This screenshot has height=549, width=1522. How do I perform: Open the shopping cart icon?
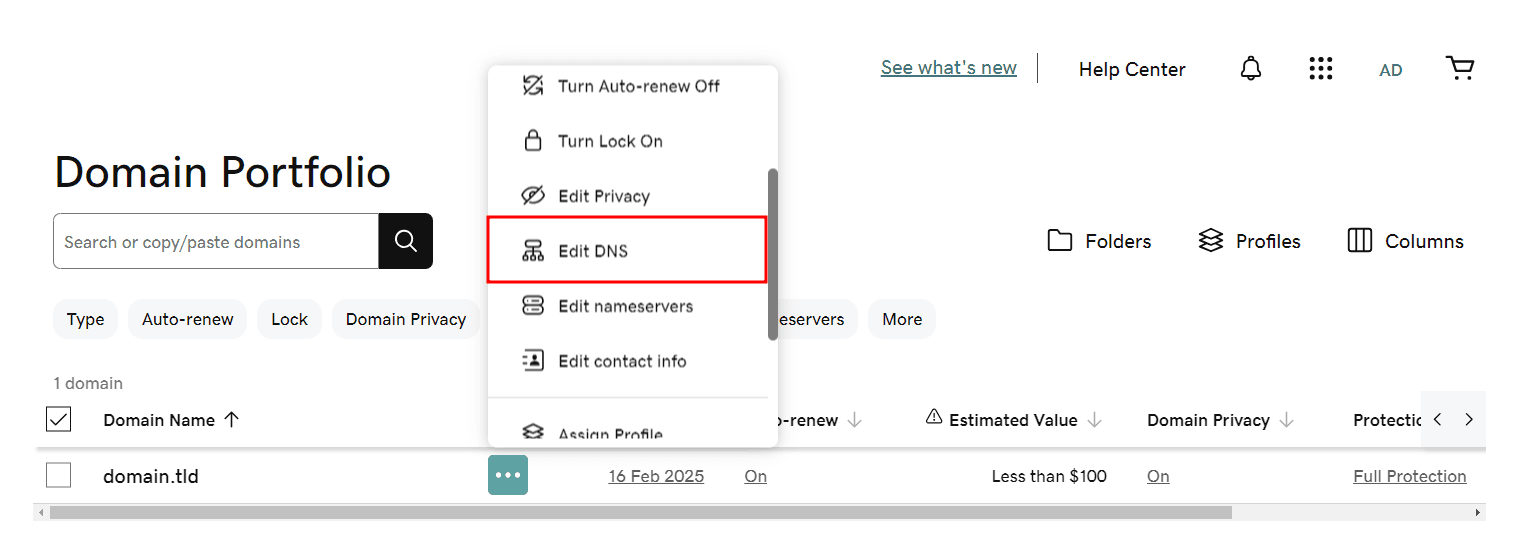click(1460, 68)
